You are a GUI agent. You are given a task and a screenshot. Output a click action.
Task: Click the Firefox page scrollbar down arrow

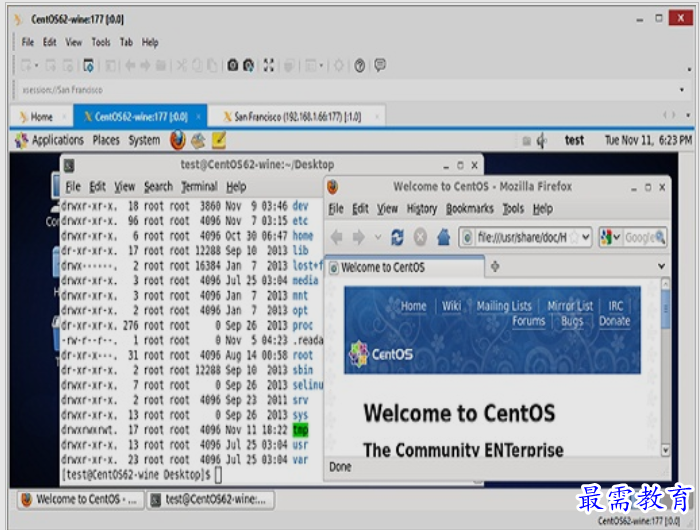pyautogui.click(x=665, y=450)
